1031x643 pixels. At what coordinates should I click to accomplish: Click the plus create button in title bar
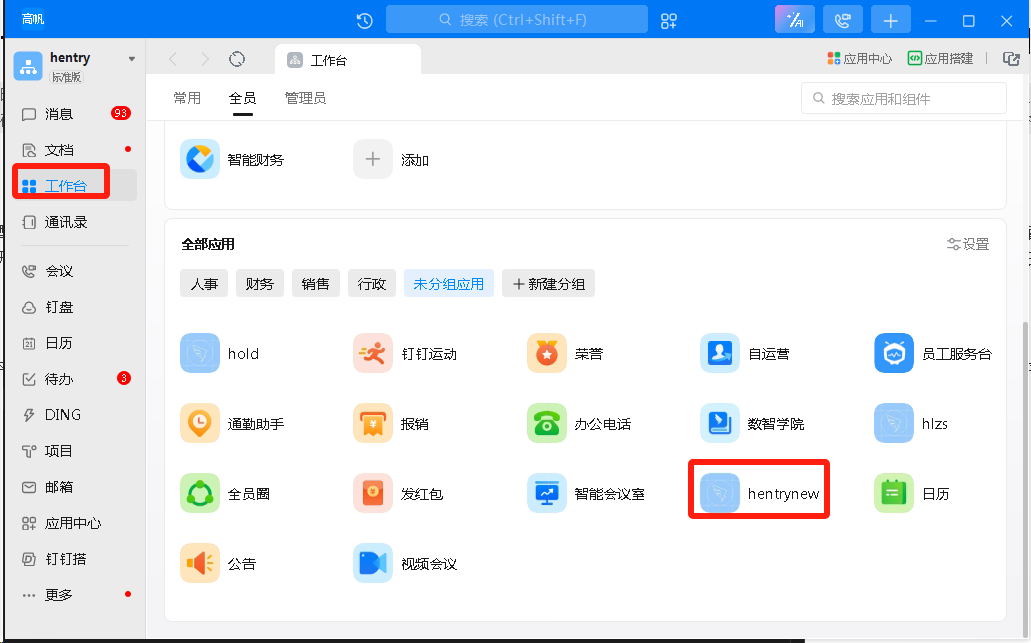click(x=891, y=20)
